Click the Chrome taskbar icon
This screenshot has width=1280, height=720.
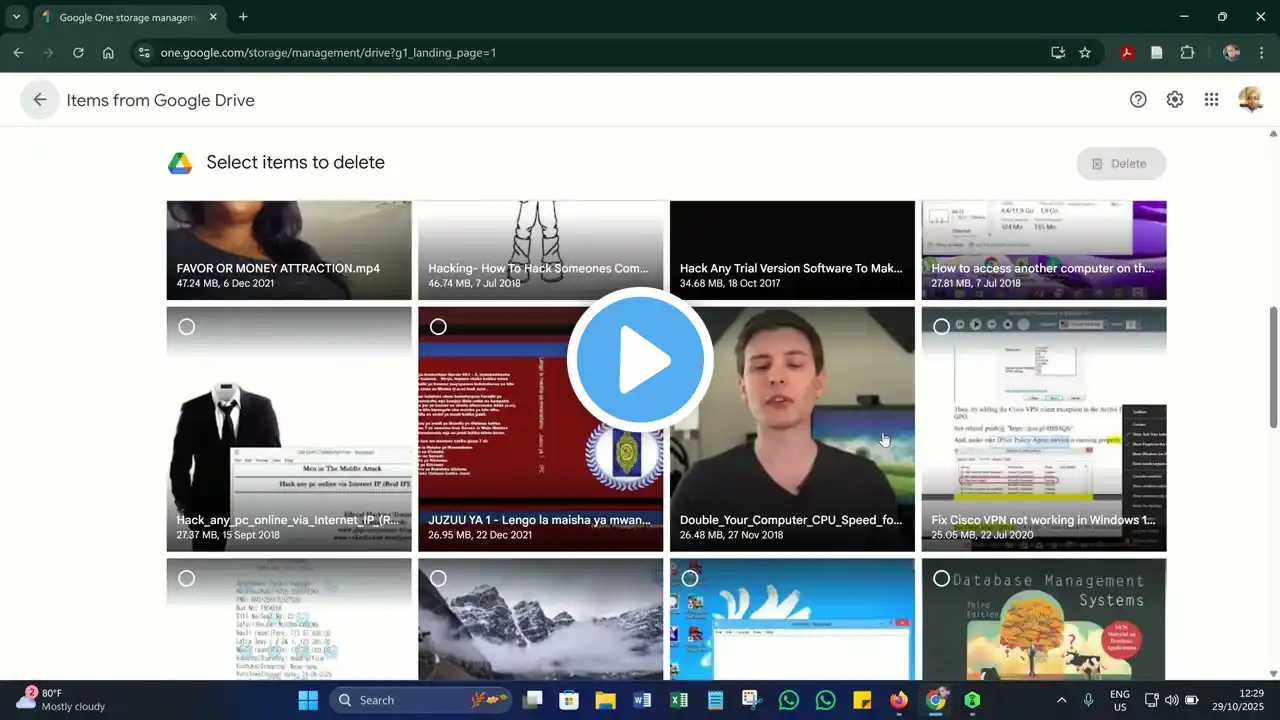[935, 700]
